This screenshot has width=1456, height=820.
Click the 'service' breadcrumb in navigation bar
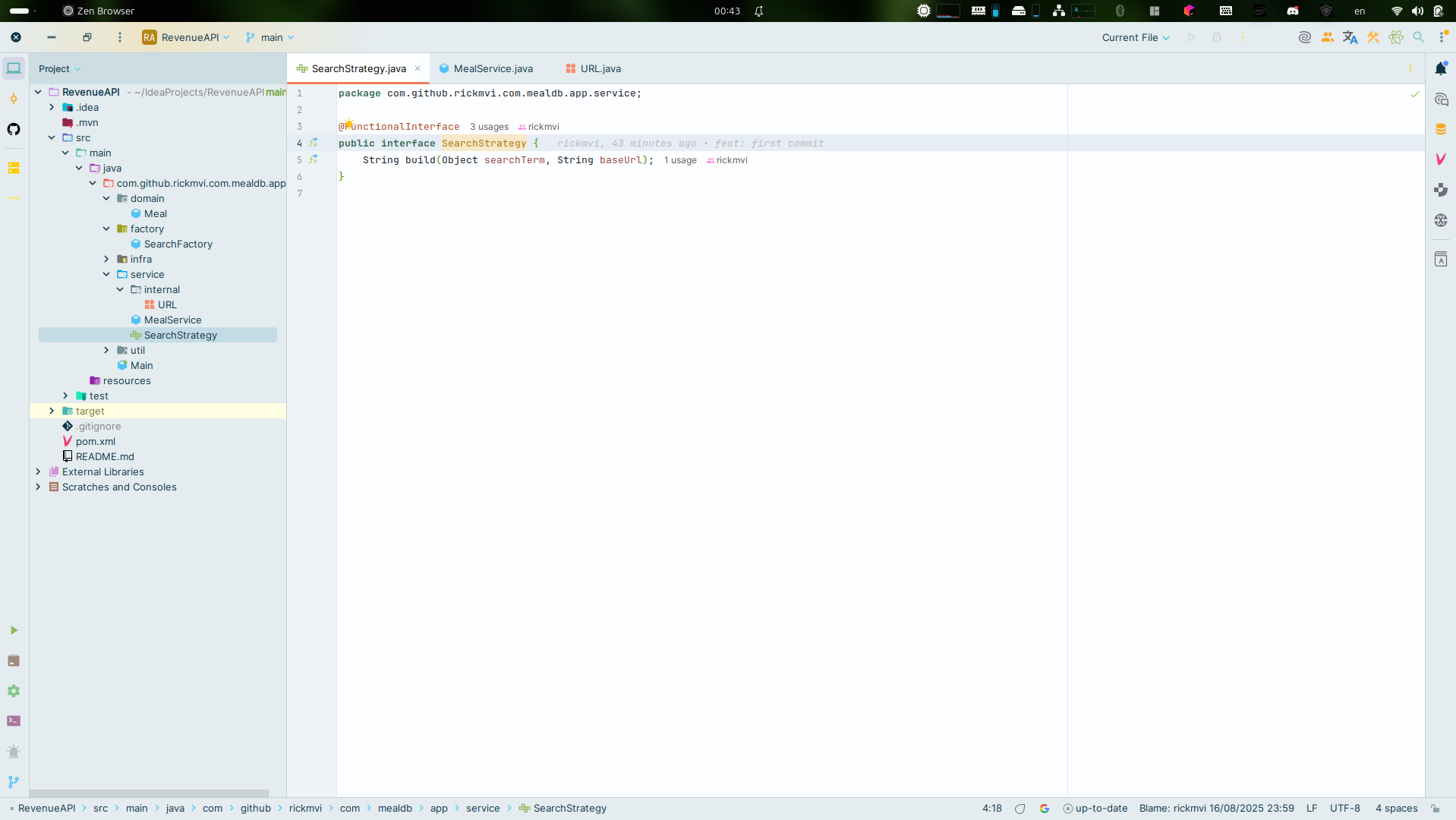(483, 809)
